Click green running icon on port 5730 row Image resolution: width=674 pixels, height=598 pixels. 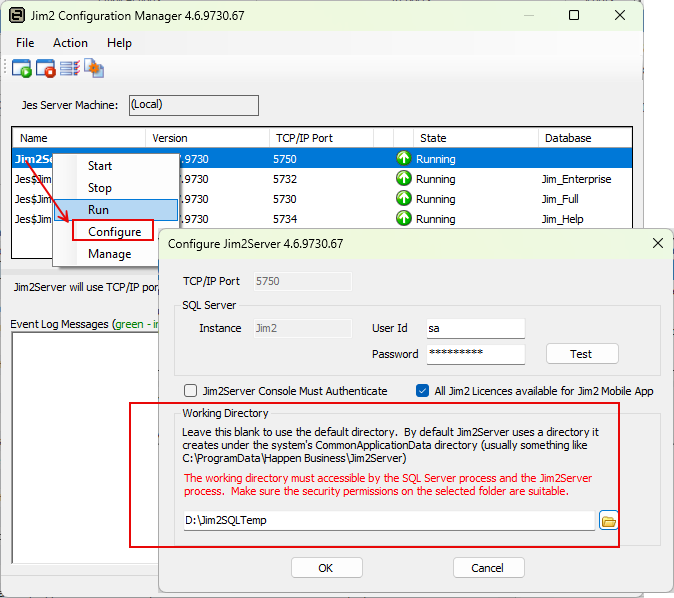pyautogui.click(x=404, y=199)
